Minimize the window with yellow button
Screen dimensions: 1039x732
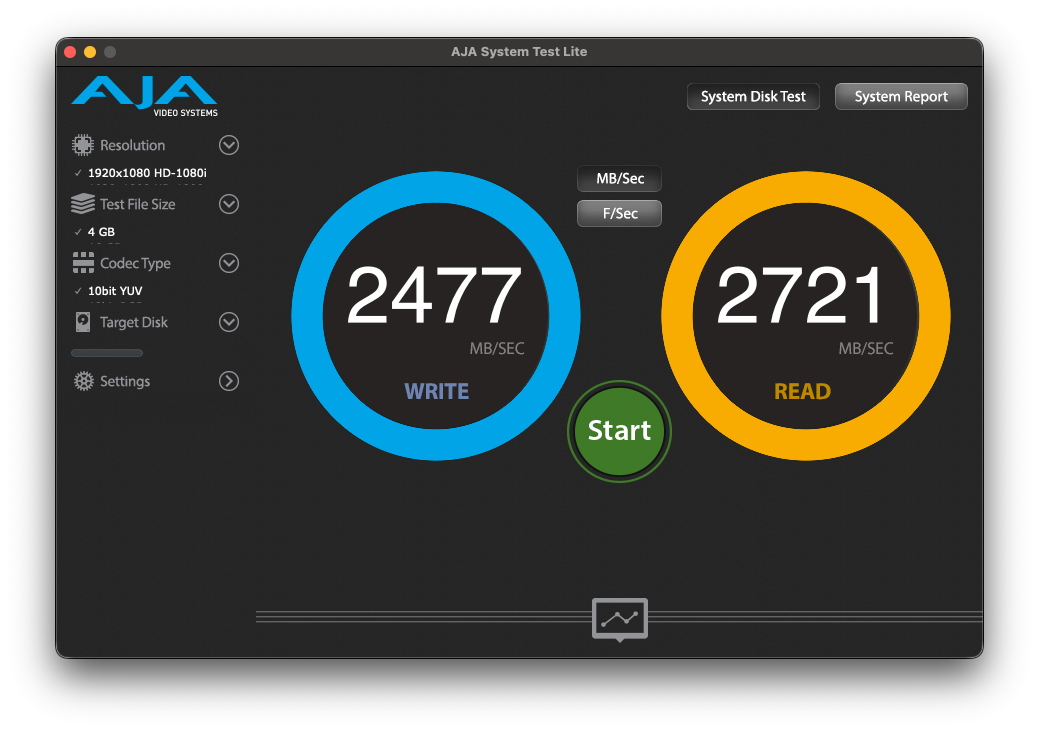point(90,52)
